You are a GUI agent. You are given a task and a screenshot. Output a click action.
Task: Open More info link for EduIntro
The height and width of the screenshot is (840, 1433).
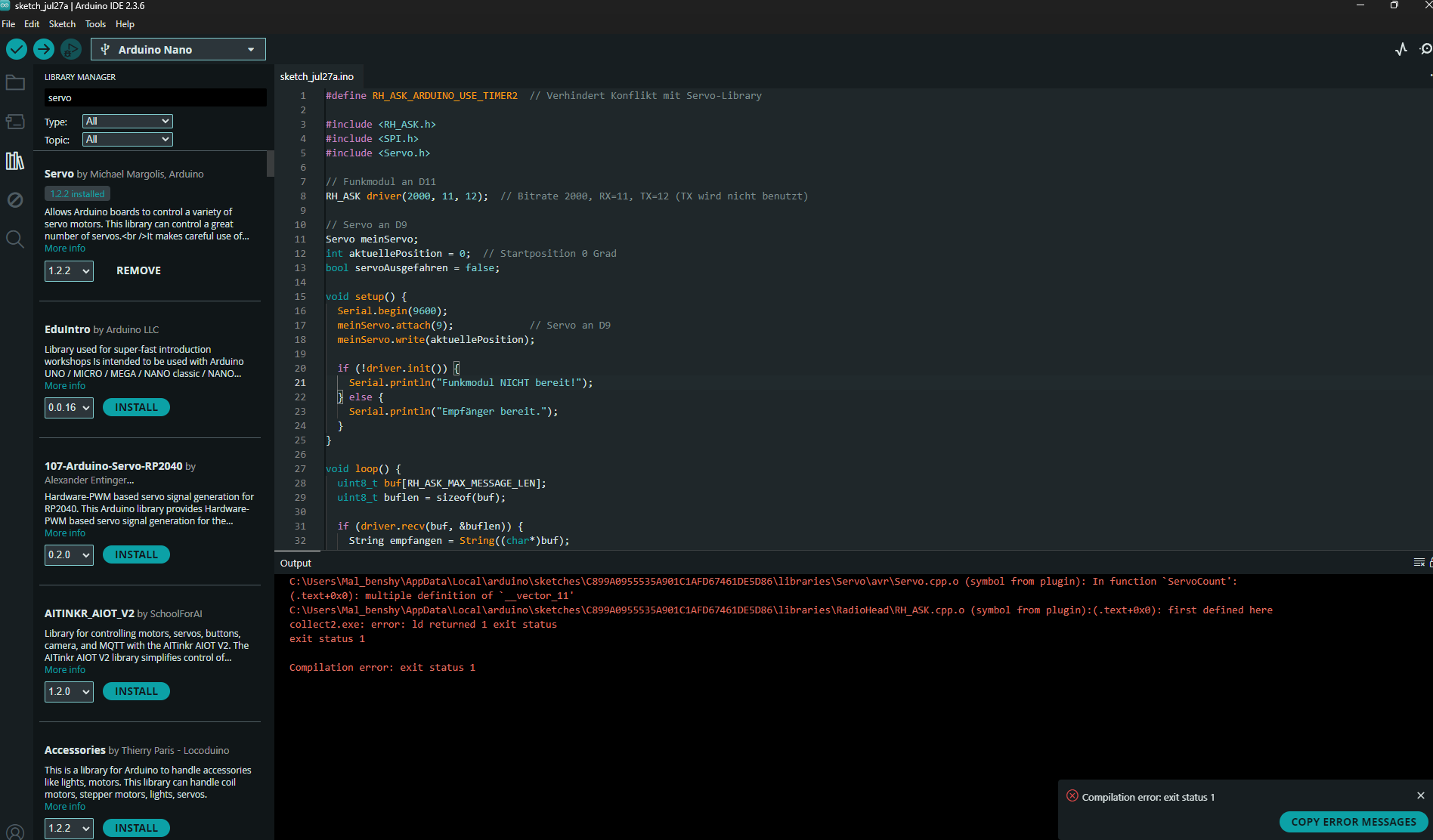coord(65,386)
